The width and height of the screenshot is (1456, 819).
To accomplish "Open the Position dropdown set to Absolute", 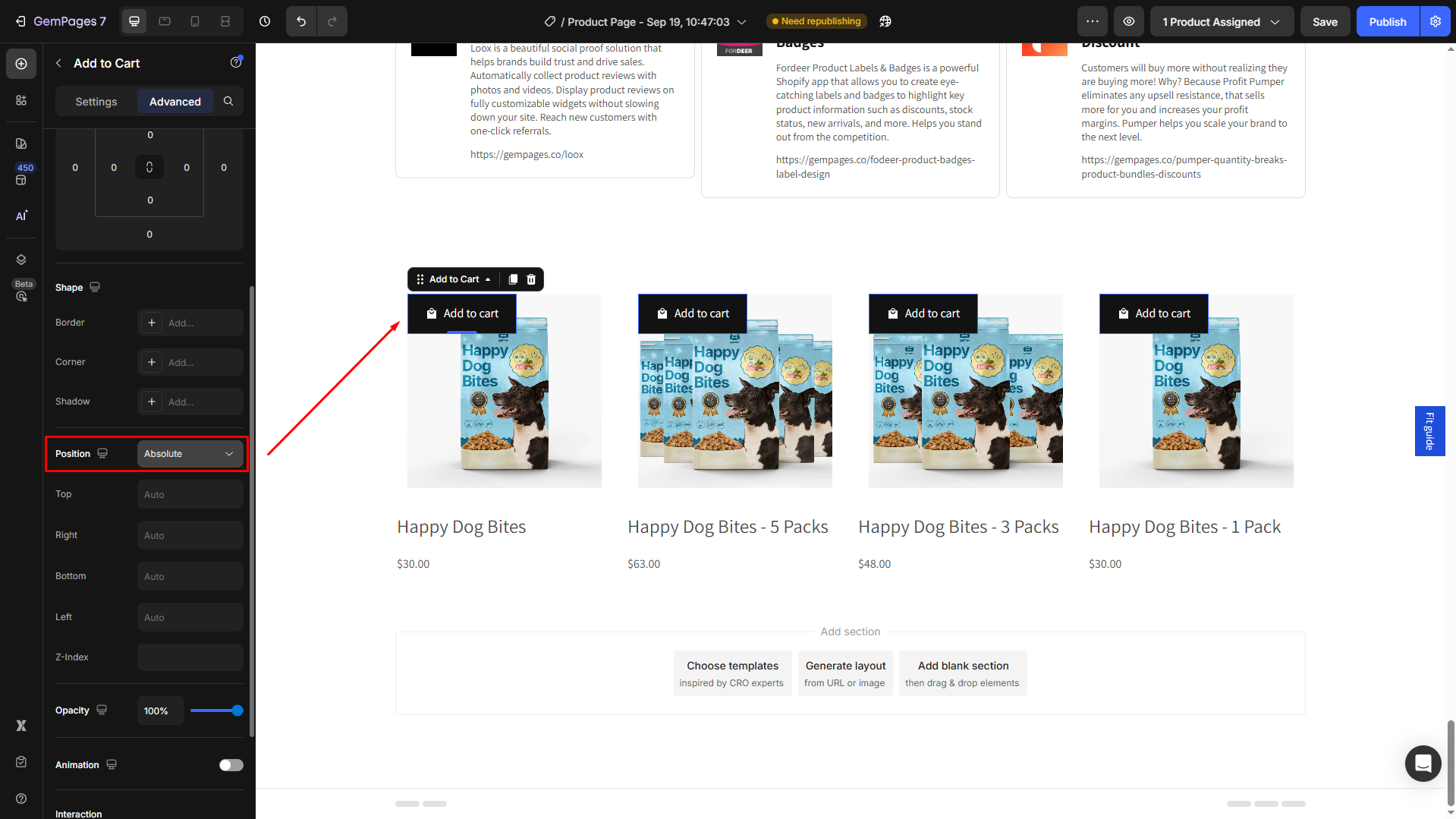I will [190, 453].
